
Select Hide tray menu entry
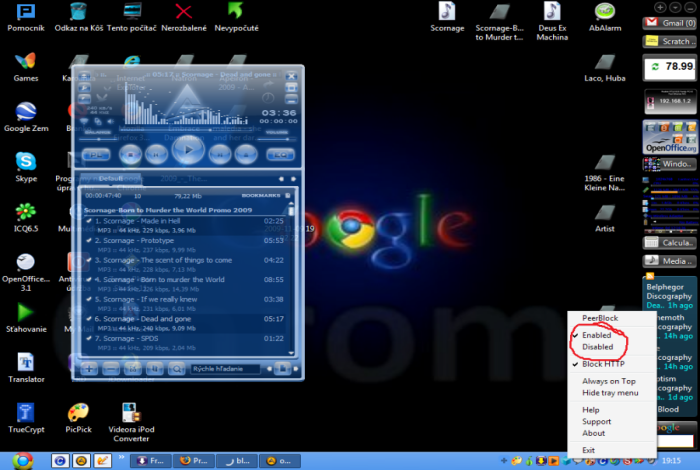[x=611, y=393]
